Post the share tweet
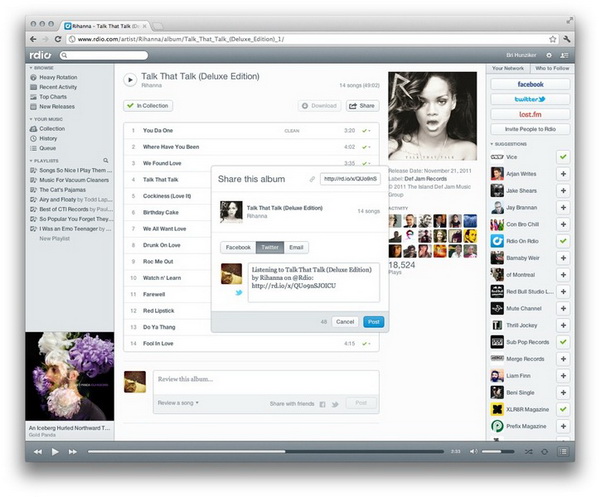 373,322
